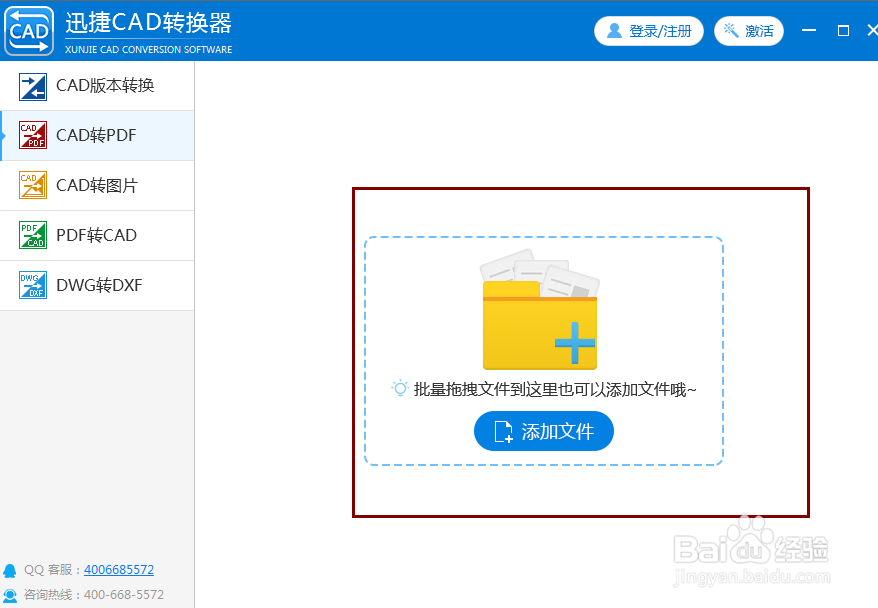Image resolution: width=878 pixels, height=608 pixels.
Task: Click the hotline headset icon
Action: pyautogui.click(x=10, y=595)
